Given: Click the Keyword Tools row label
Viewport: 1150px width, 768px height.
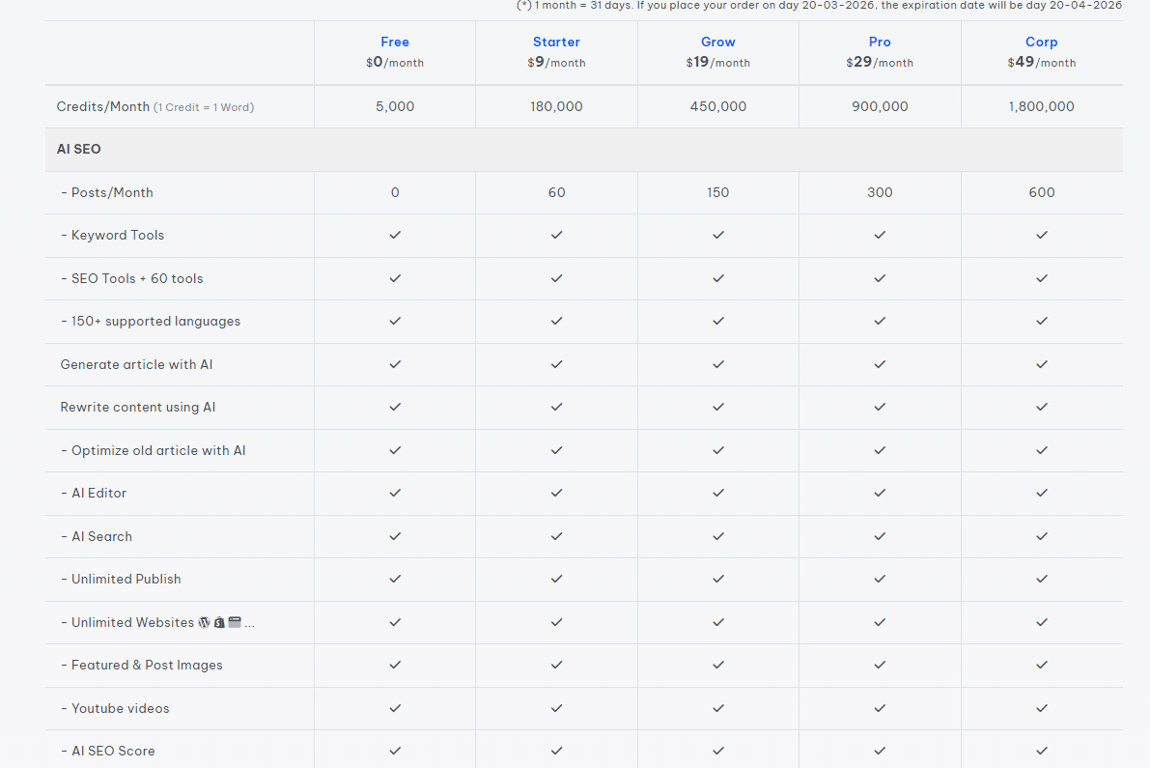Looking at the screenshot, I should (x=112, y=235).
